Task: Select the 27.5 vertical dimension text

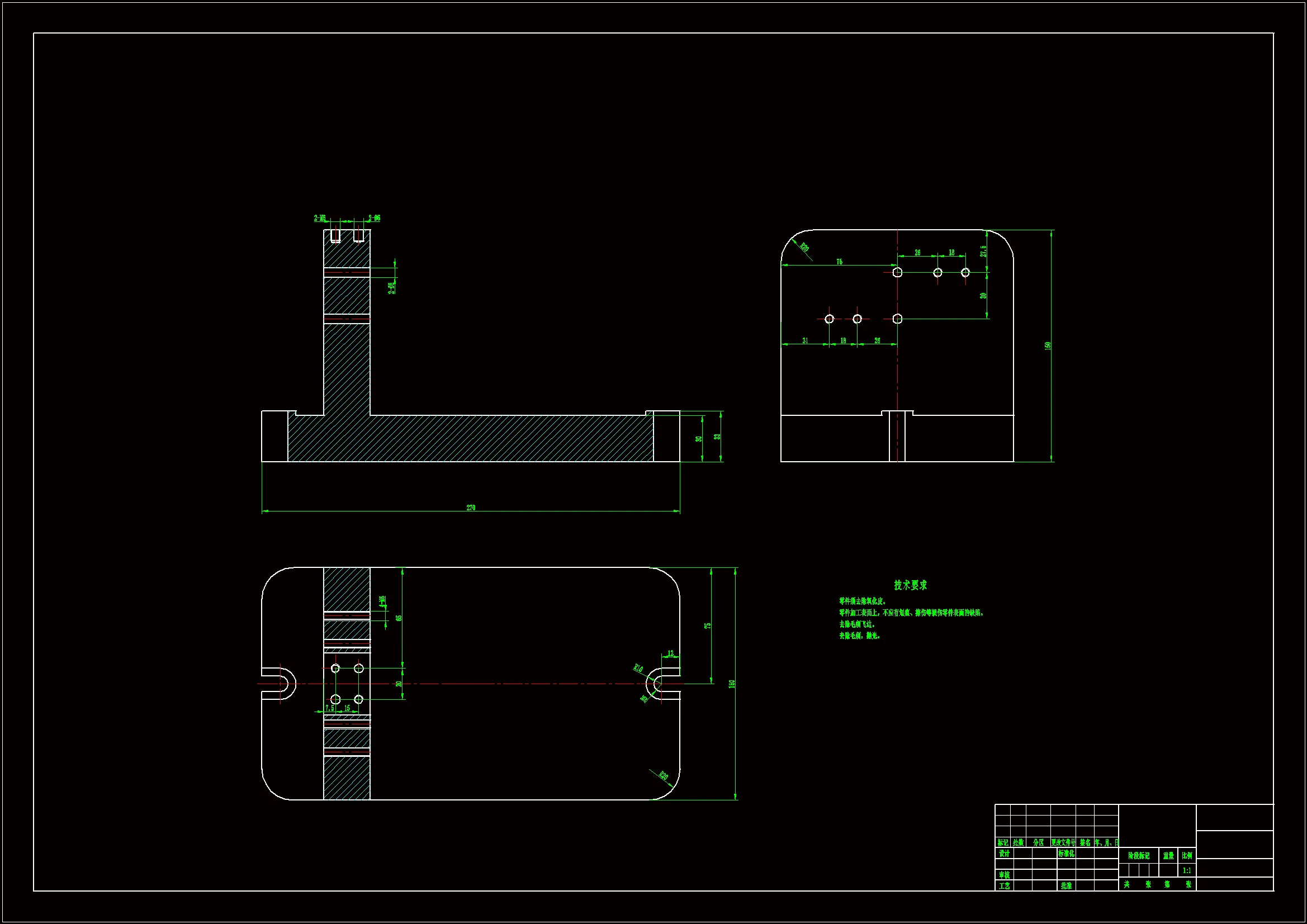Action: click(x=983, y=251)
